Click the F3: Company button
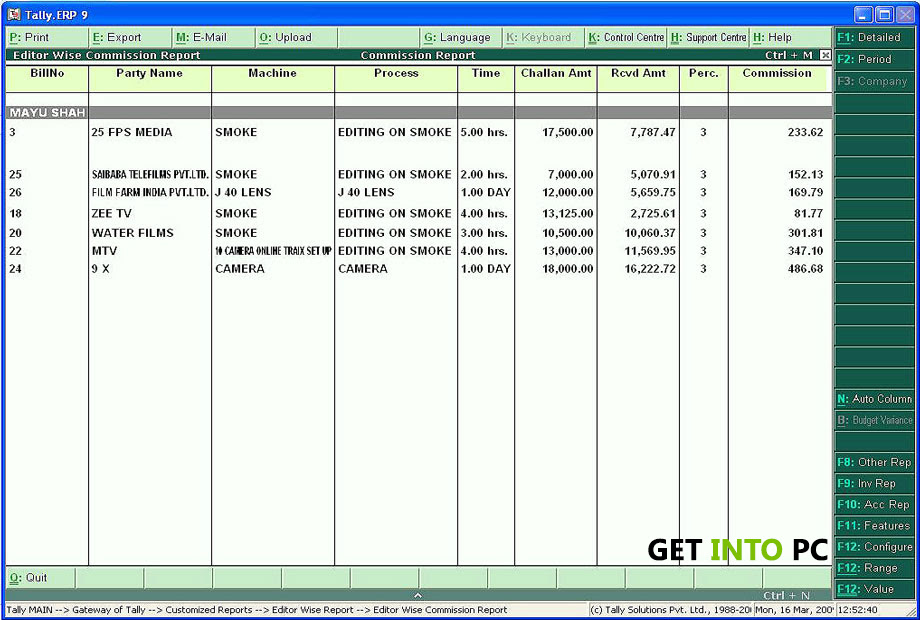 coord(874,81)
